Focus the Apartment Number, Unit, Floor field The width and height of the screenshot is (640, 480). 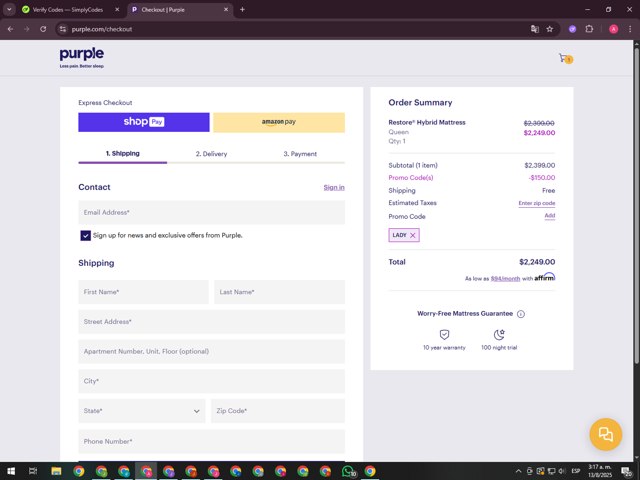point(211,351)
